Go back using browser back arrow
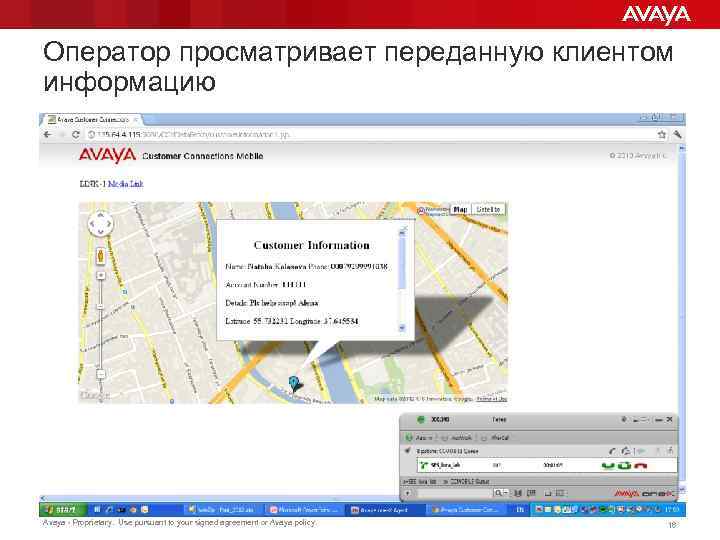Viewport: 720px width, 540px height. [x=48, y=135]
